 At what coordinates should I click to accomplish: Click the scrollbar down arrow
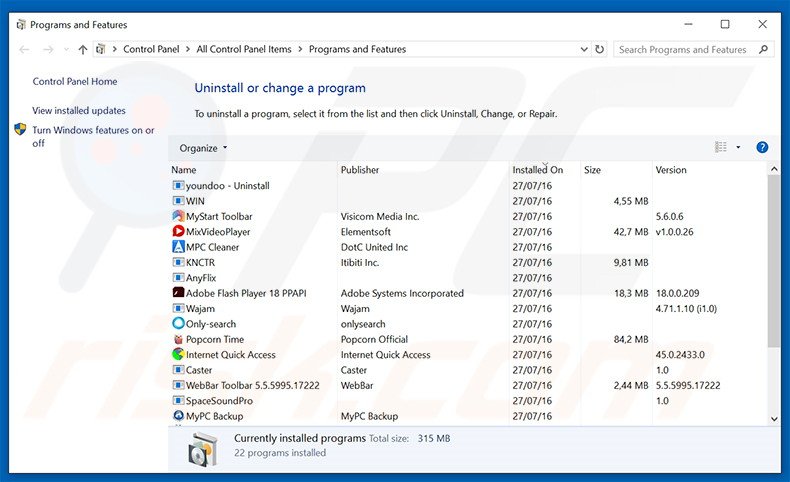pyautogui.click(x=774, y=419)
